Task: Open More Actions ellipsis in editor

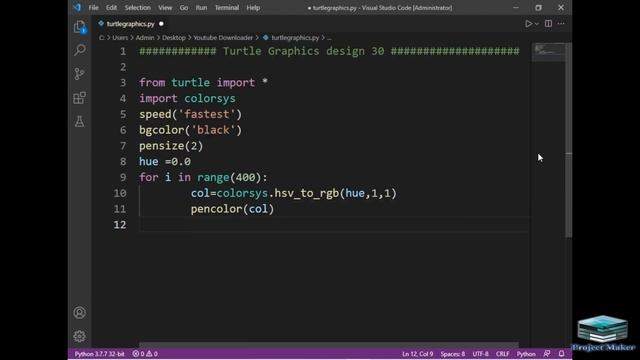Action: tap(561, 24)
